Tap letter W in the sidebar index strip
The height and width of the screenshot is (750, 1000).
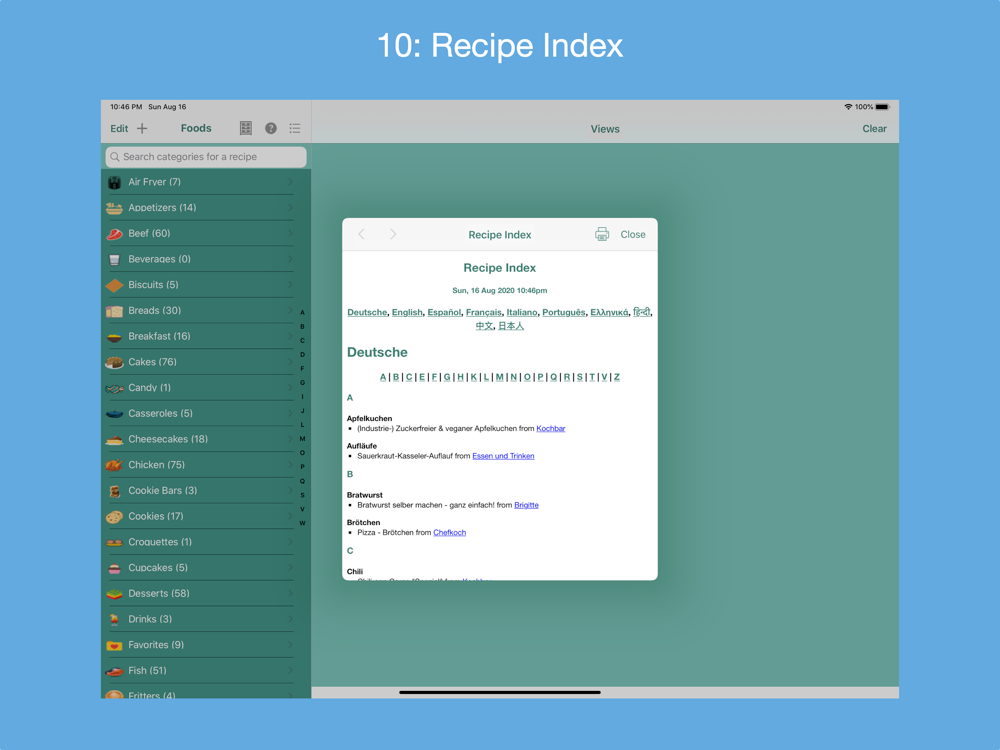tap(302, 523)
